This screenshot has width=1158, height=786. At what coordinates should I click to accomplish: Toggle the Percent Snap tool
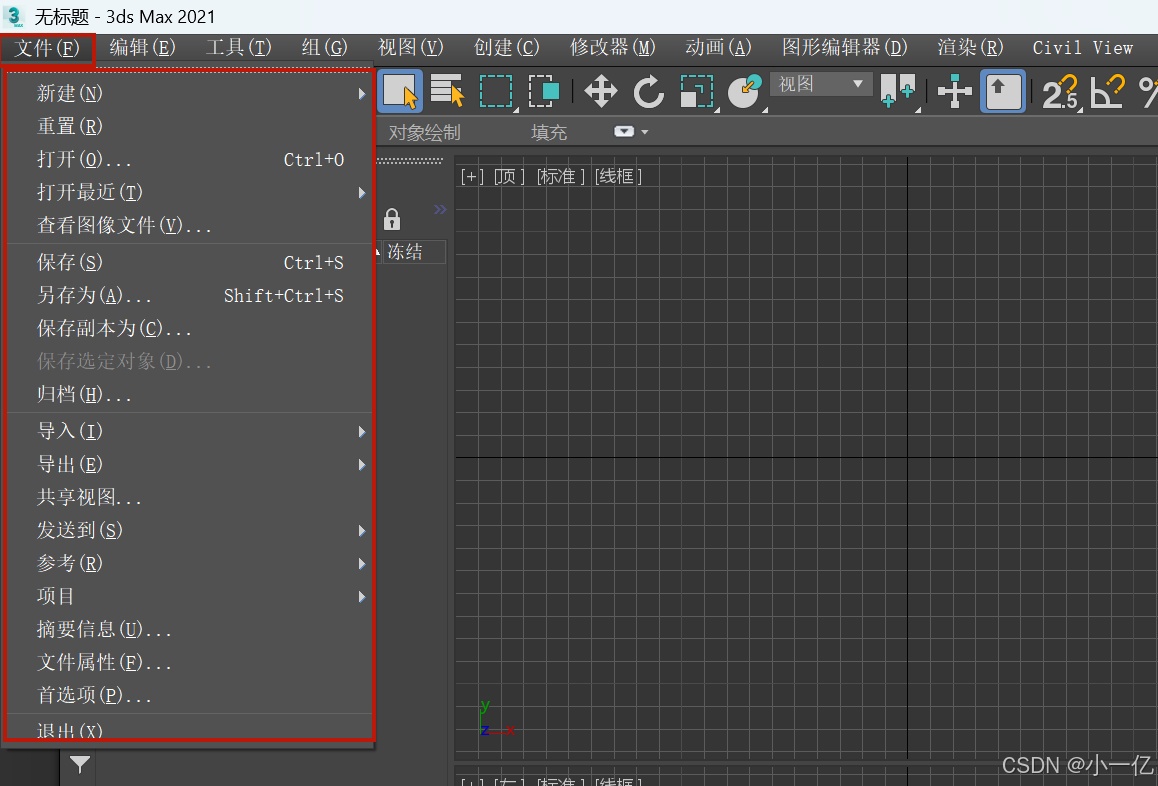point(1148,92)
